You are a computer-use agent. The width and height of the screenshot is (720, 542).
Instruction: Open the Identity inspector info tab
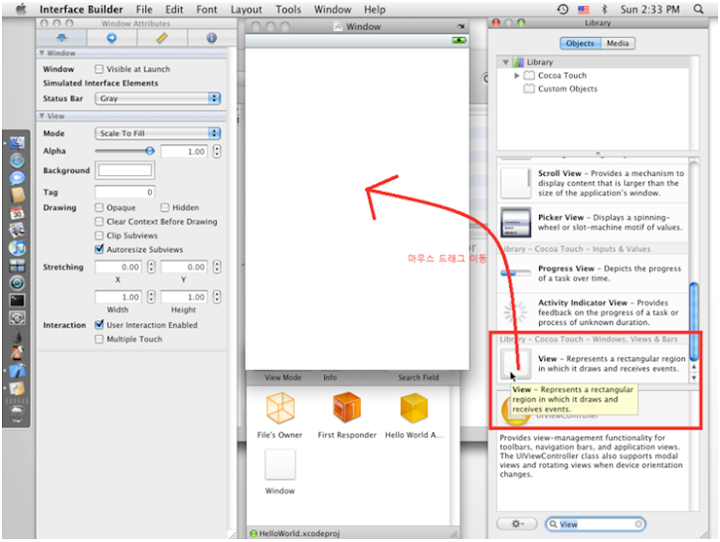[211, 38]
